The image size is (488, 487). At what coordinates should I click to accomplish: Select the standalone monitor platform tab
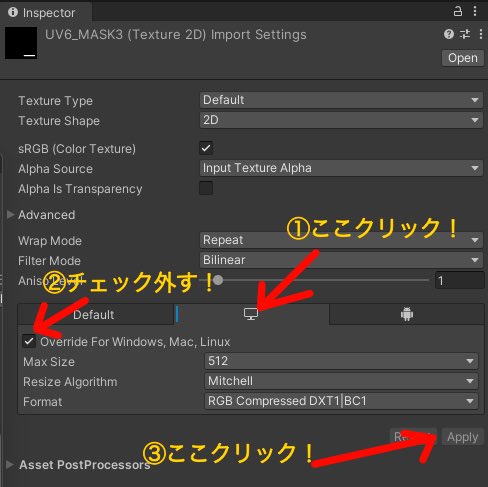pyautogui.click(x=251, y=314)
